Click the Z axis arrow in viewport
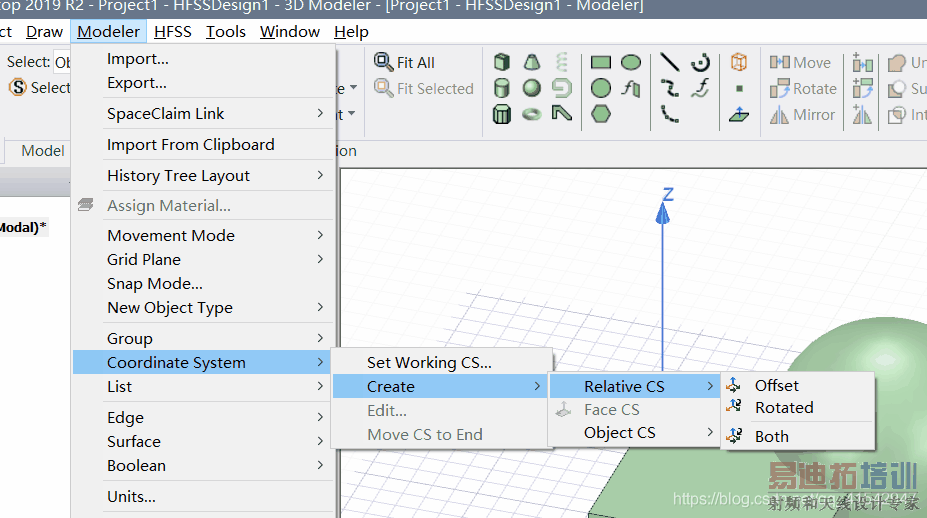Image resolution: width=927 pixels, height=518 pixels. tap(662, 210)
